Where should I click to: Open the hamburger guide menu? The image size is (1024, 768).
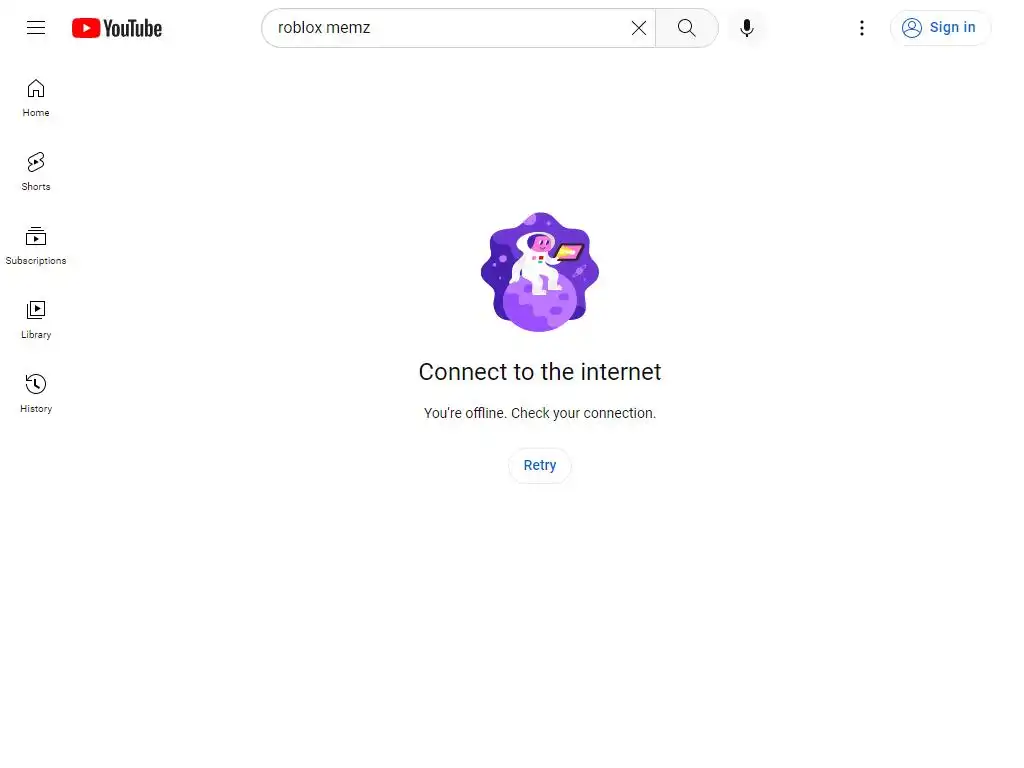[36, 27]
